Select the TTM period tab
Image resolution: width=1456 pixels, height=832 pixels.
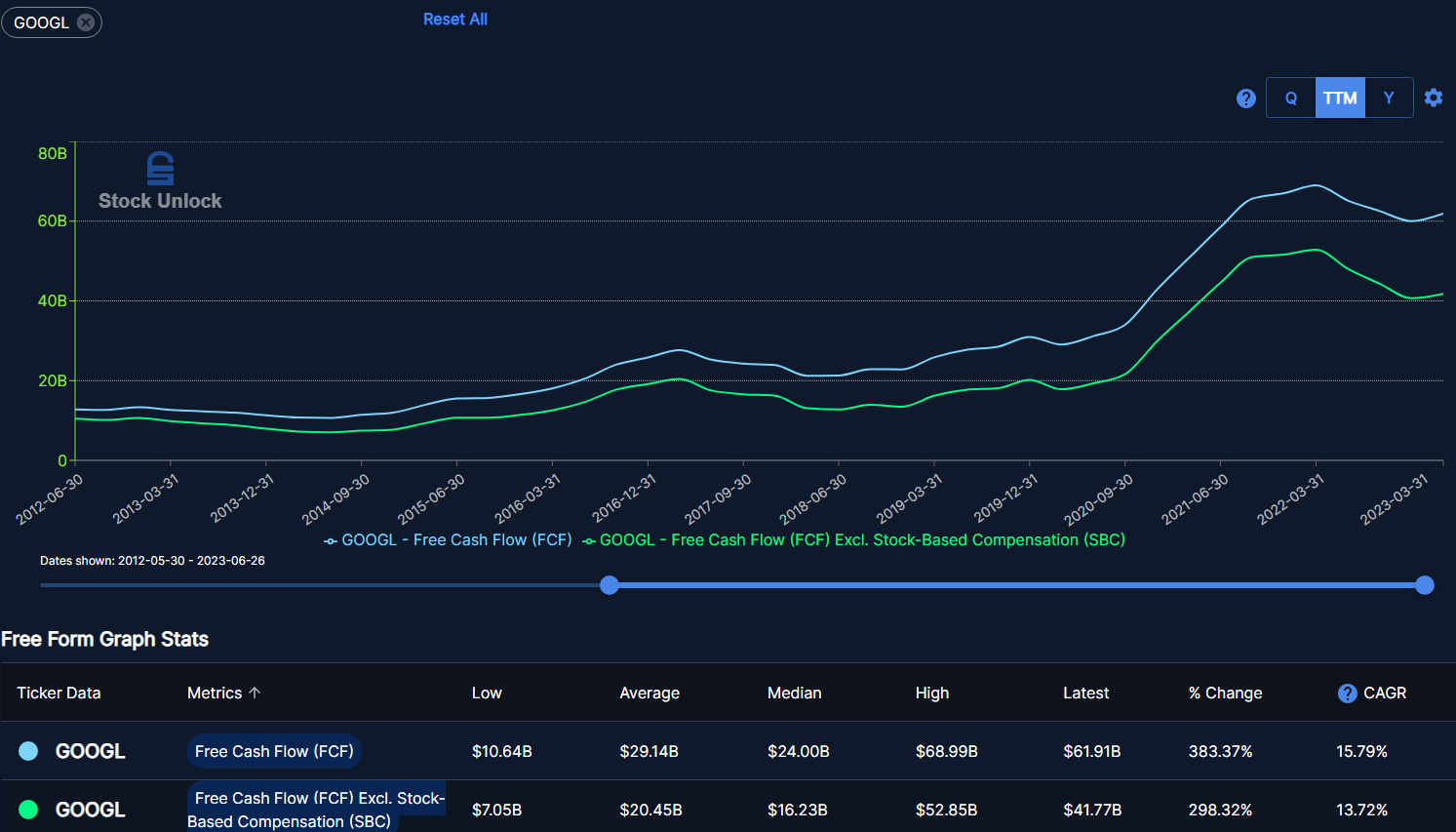1340,98
